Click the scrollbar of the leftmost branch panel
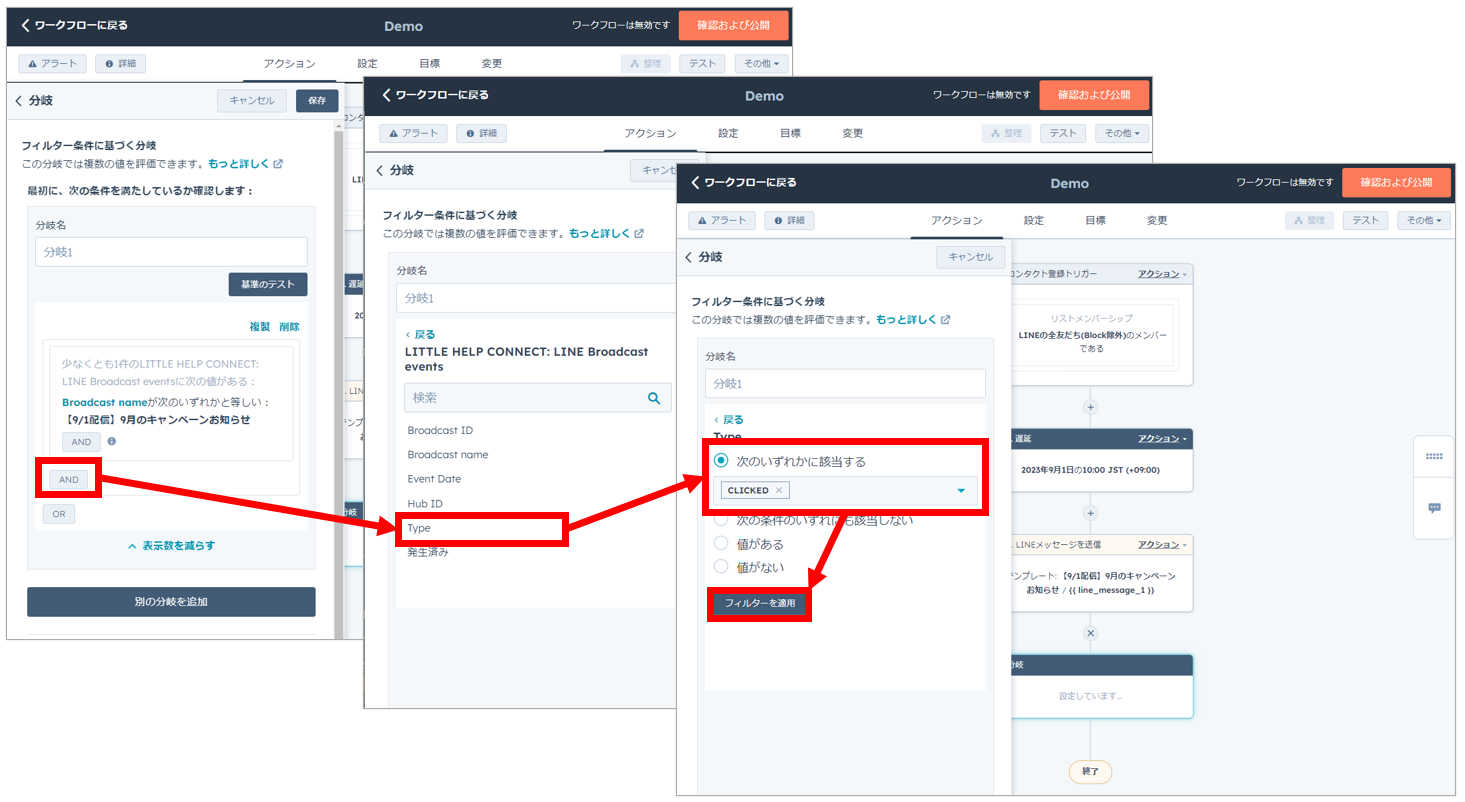 pyautogui.click(x=337, y=300)
